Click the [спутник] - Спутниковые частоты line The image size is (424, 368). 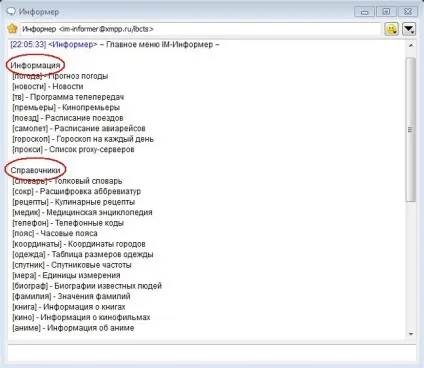[72, 265]
